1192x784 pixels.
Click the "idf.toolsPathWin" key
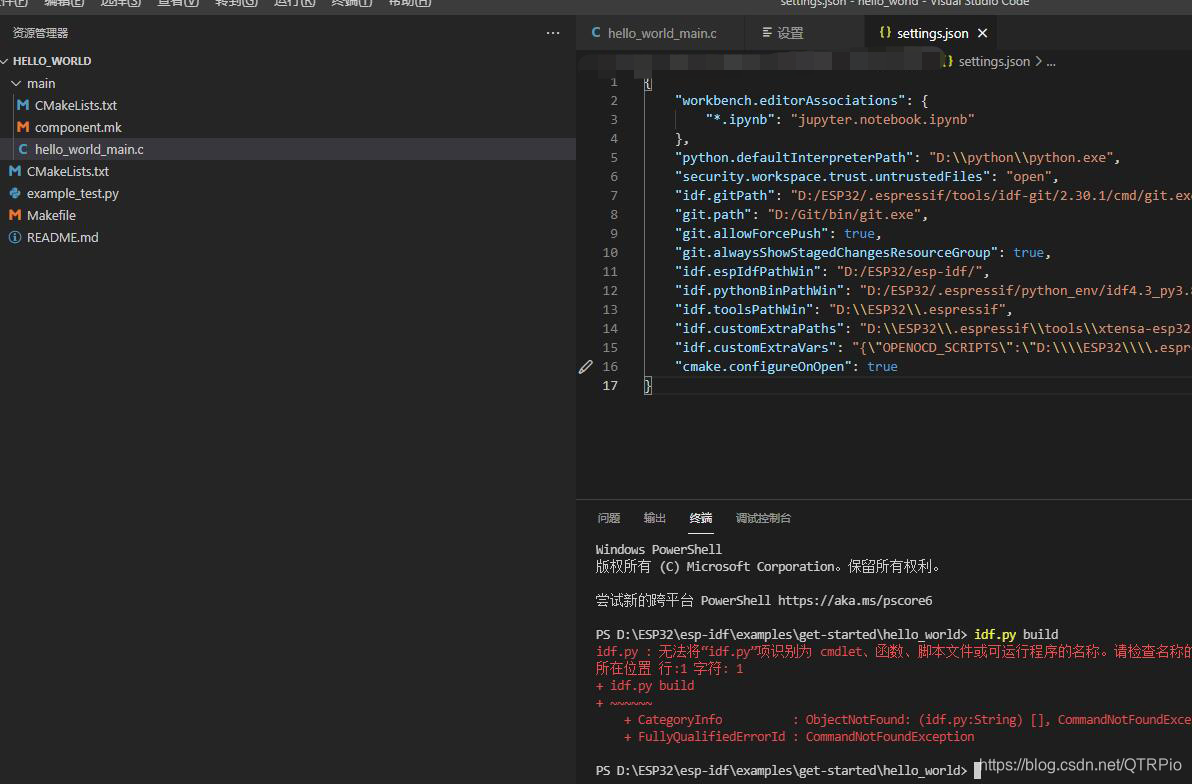coord(744,309)
